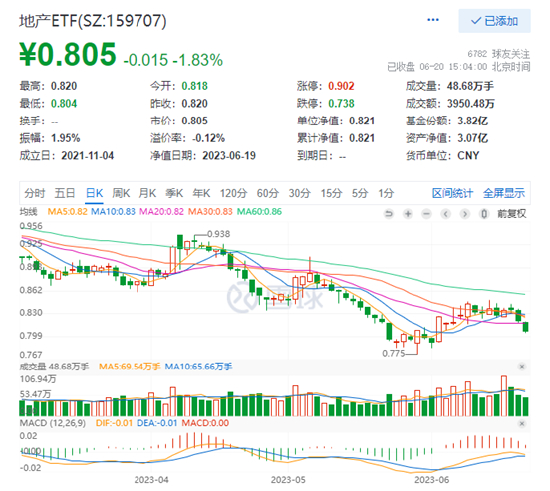Viewport: 550px width, 491px height.
Task: Click the 0.938 high point marker on chart
Action: (218, 234)
